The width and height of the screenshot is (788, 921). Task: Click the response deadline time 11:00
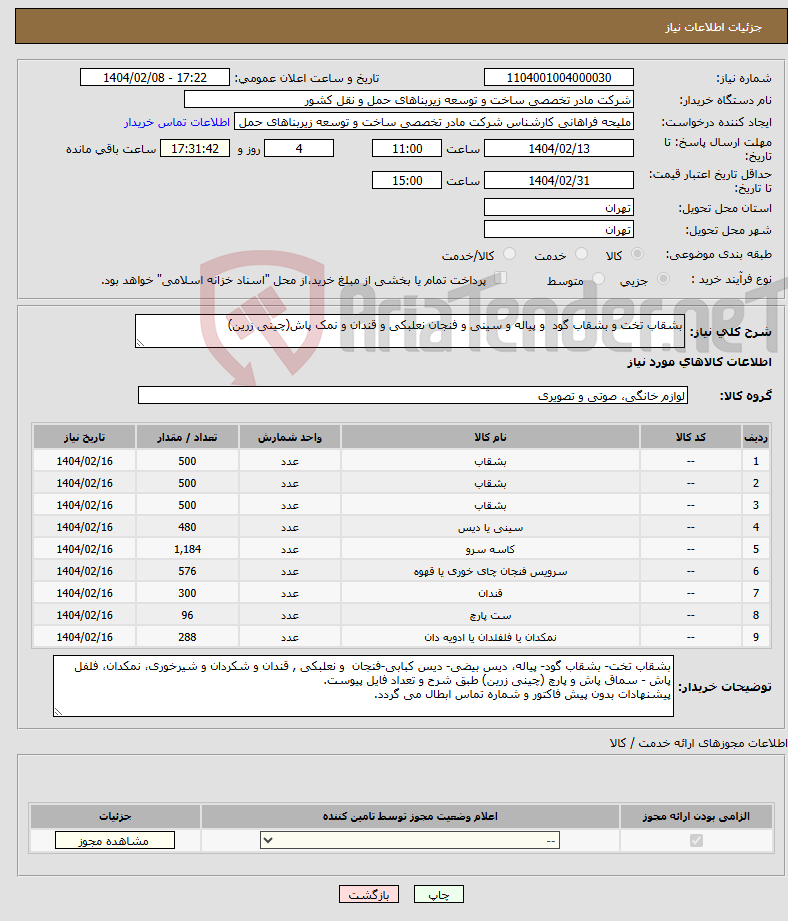click(407, 149)
